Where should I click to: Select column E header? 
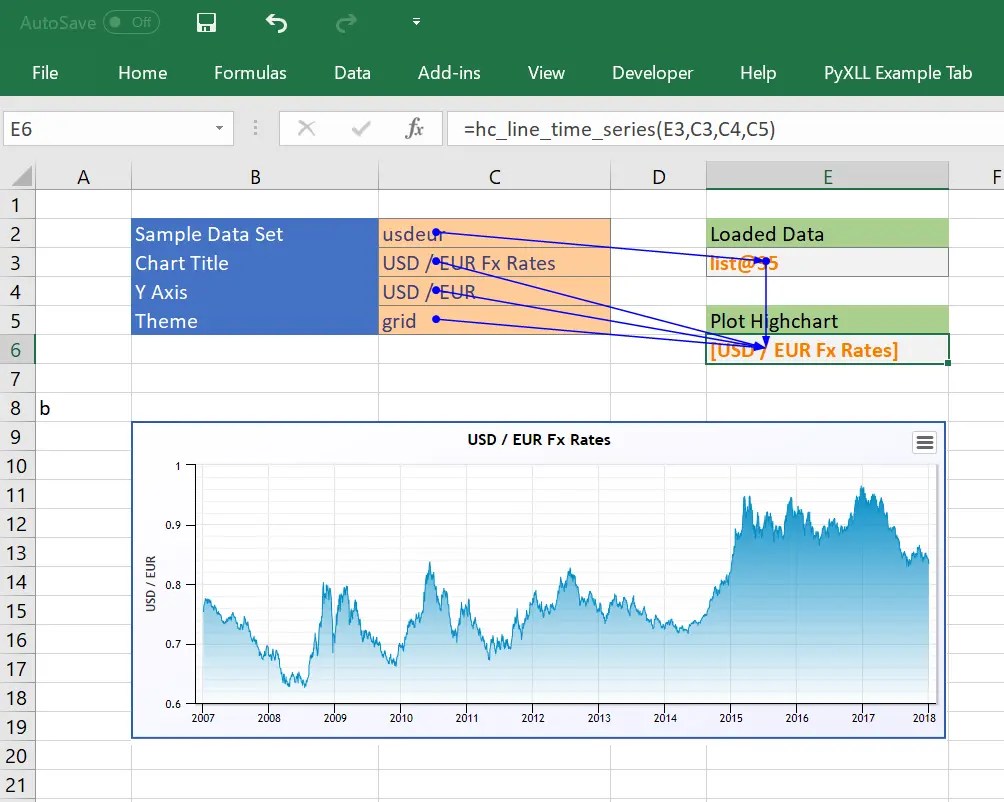(827, 176)
